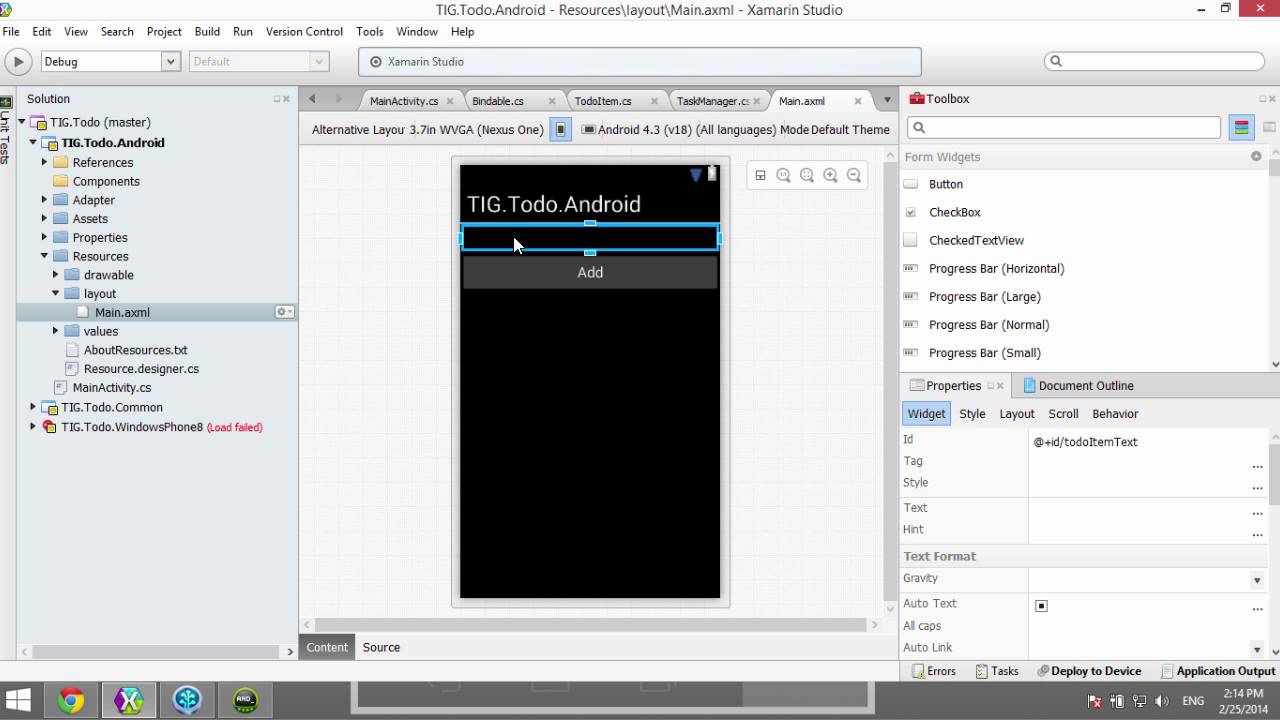This screenshot has height=720, width=1280.
Task: Close the TodoItem.cs tab
Action: [655, 101]
